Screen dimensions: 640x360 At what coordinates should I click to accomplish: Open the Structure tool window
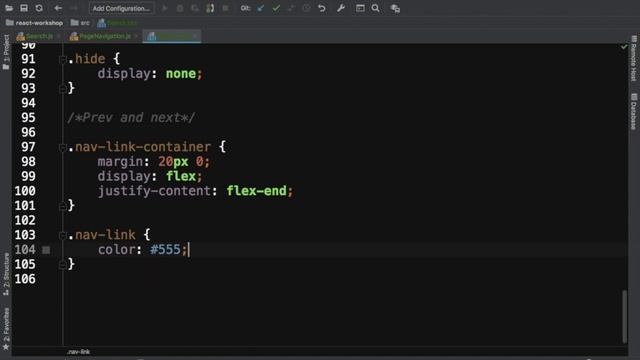6,274
